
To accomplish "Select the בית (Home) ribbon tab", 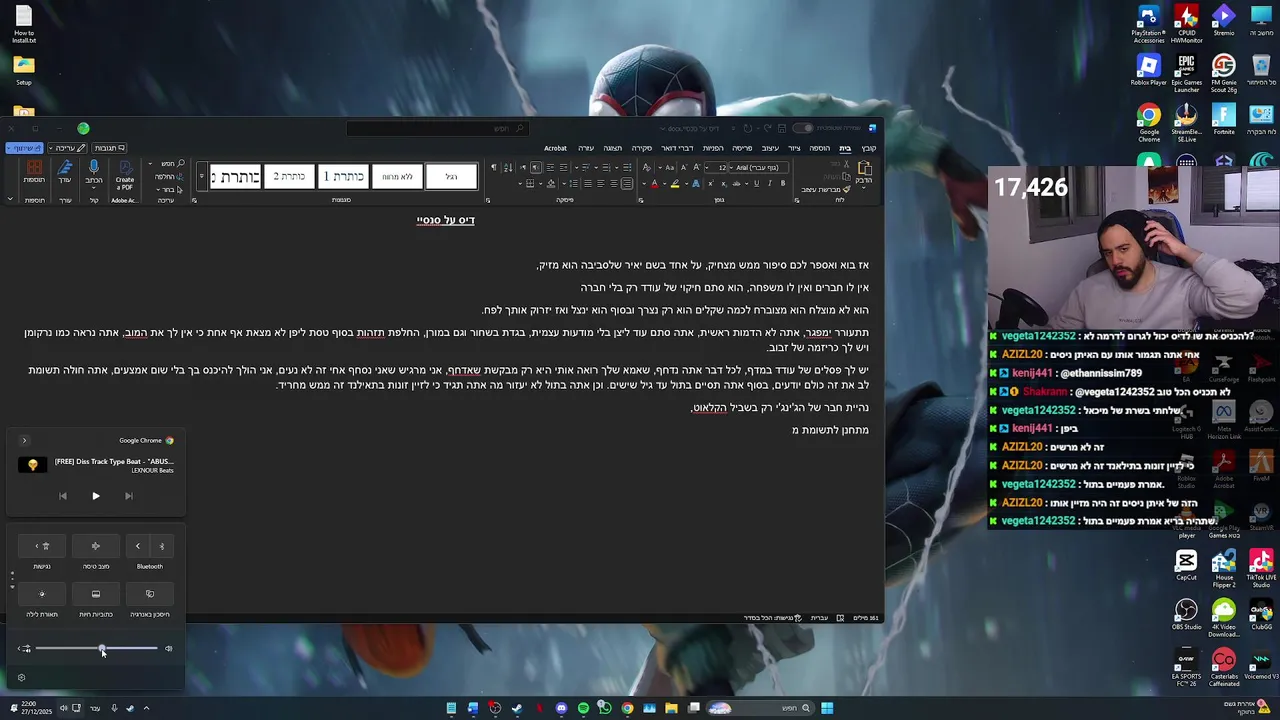I will click(x=845, y=148).
